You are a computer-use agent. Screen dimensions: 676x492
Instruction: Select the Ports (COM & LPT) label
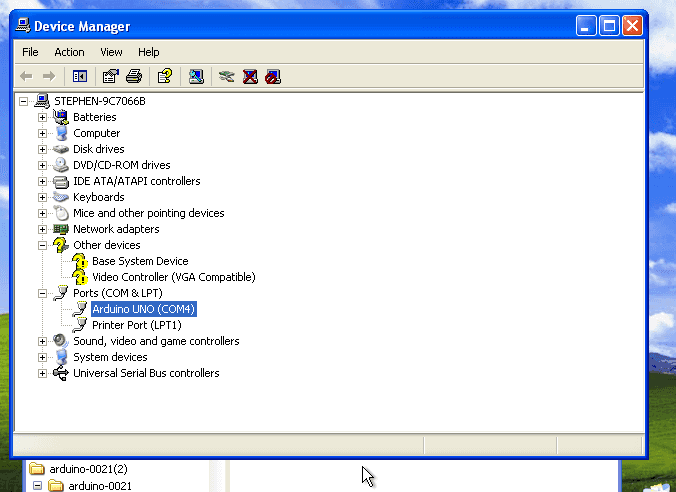[118, 293]
